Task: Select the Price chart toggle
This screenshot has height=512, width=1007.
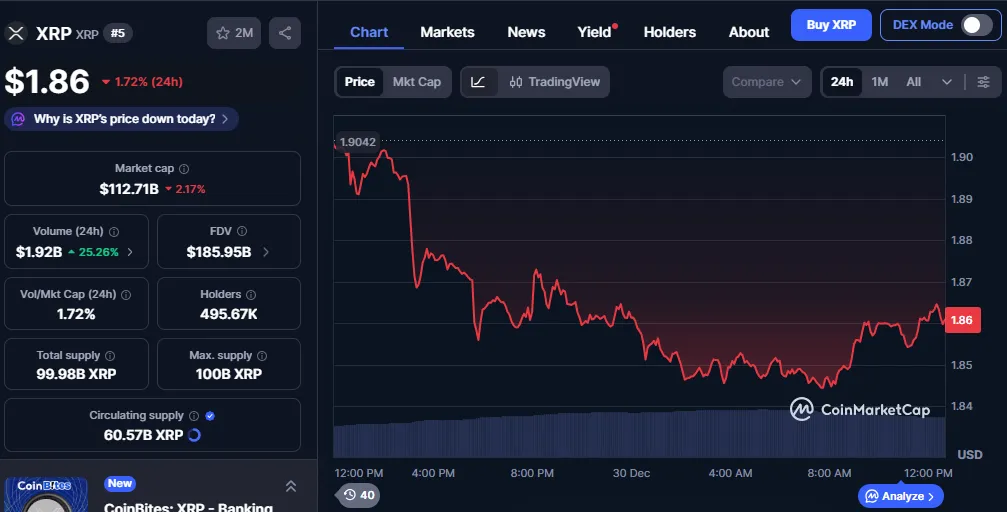Action: 360,82
